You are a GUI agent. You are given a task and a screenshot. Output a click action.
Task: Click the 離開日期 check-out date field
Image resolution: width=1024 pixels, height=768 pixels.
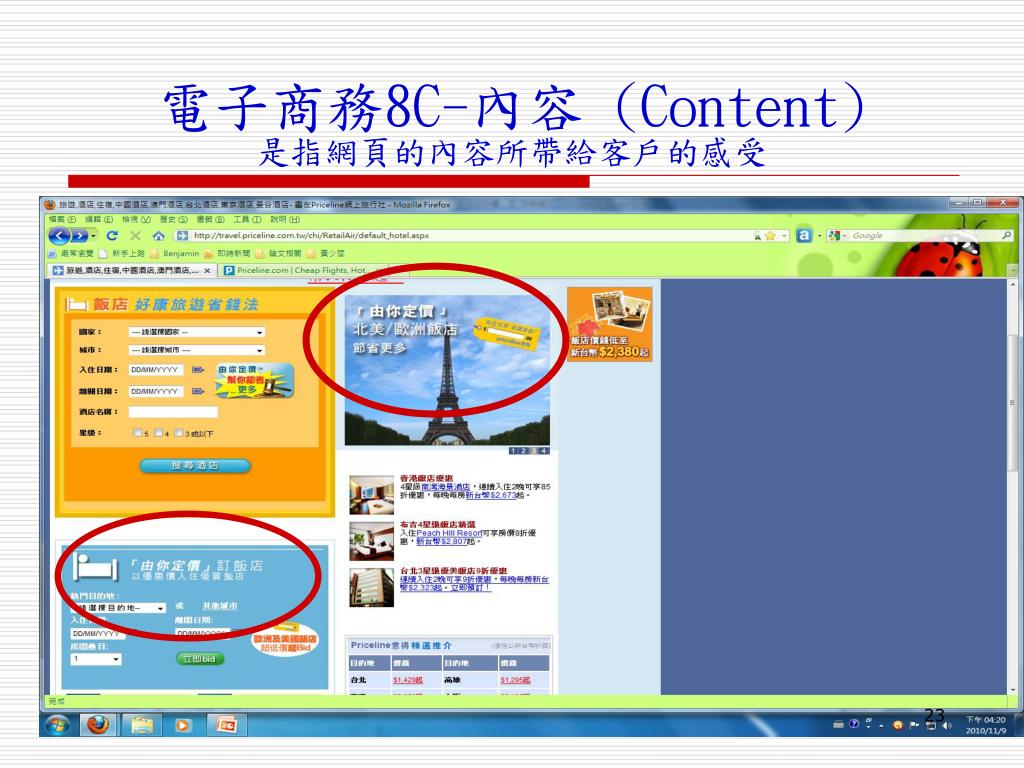(155, 391)
